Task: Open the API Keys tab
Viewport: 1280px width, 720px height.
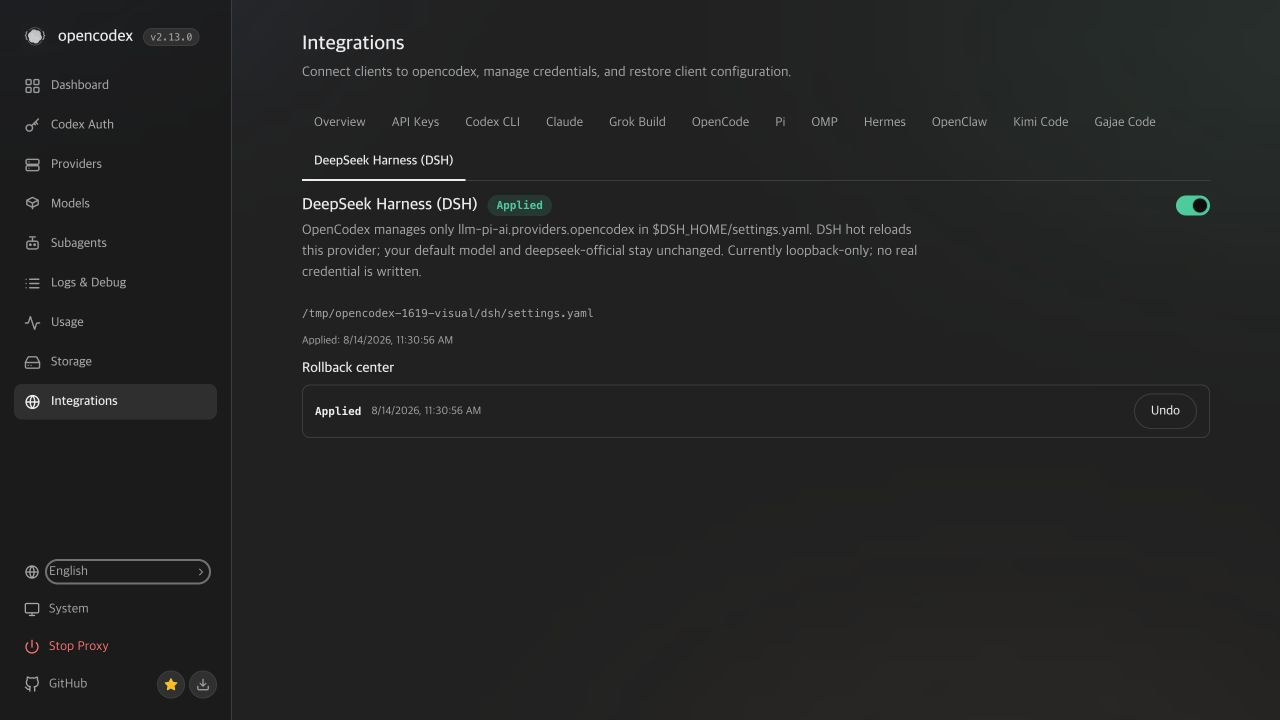Action: (415, 122)
